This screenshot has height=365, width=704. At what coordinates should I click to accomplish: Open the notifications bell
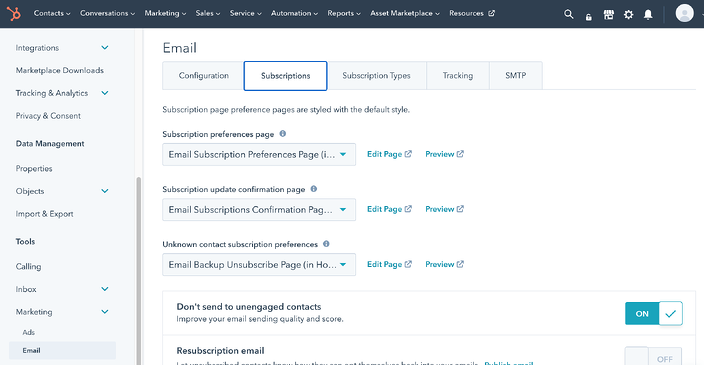pos(648,14)
